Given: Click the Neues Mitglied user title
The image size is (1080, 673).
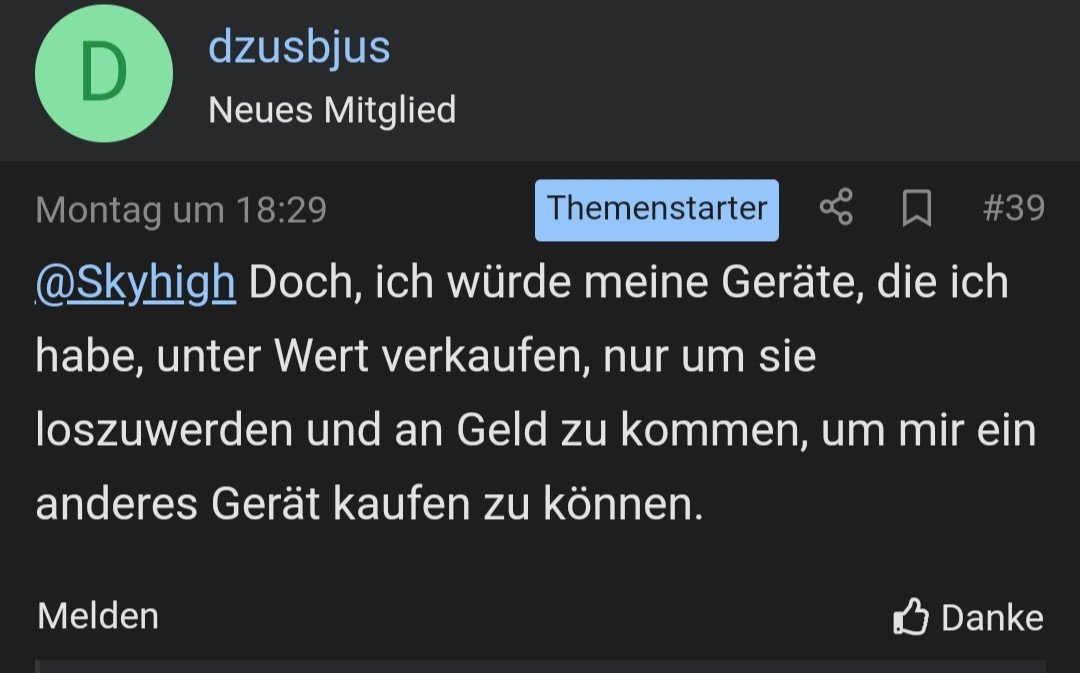Looking at the screenshot, I should click(x=332, y=109).
